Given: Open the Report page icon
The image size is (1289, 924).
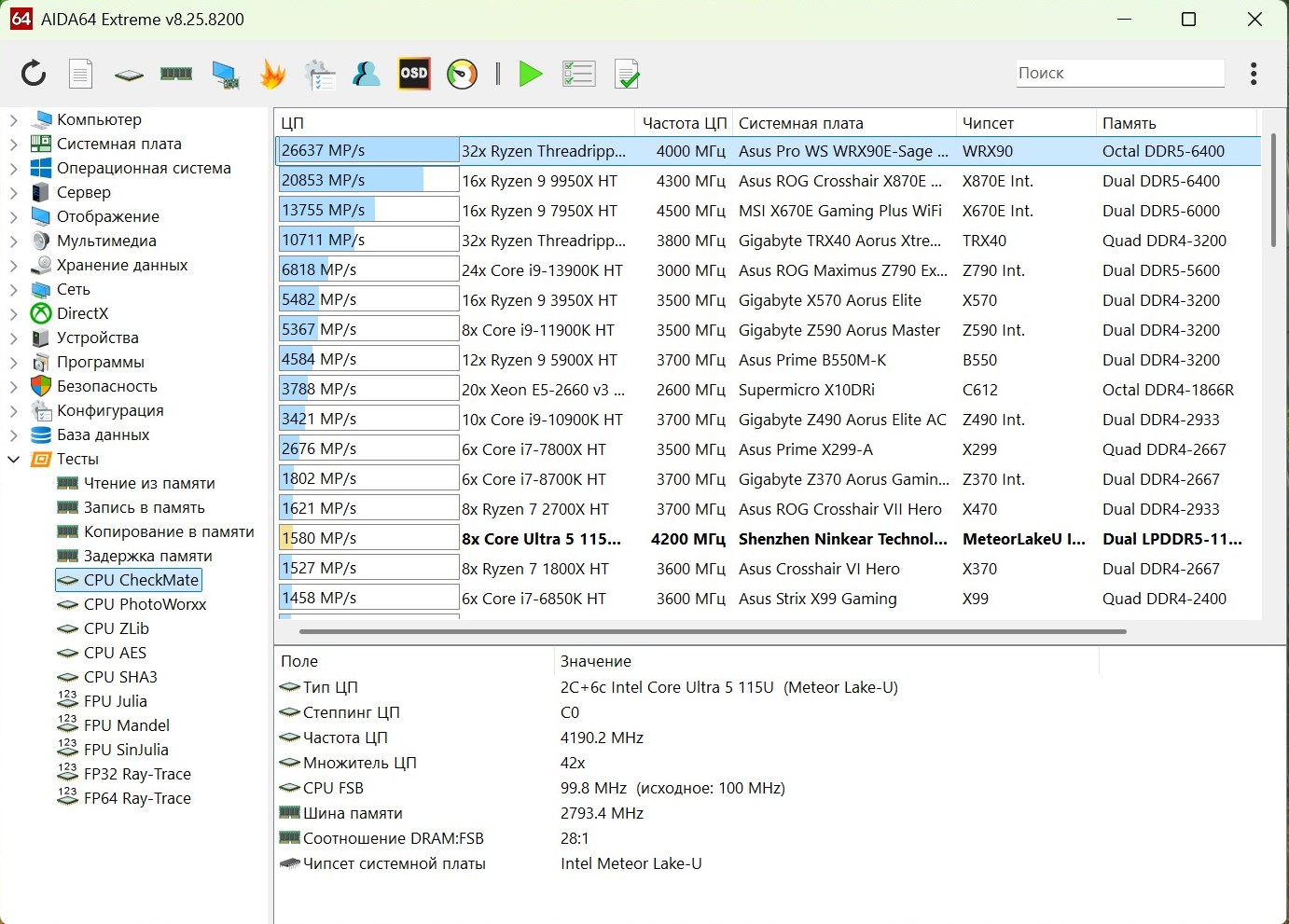Looking at the screenshot, I should tap(81, 74).
